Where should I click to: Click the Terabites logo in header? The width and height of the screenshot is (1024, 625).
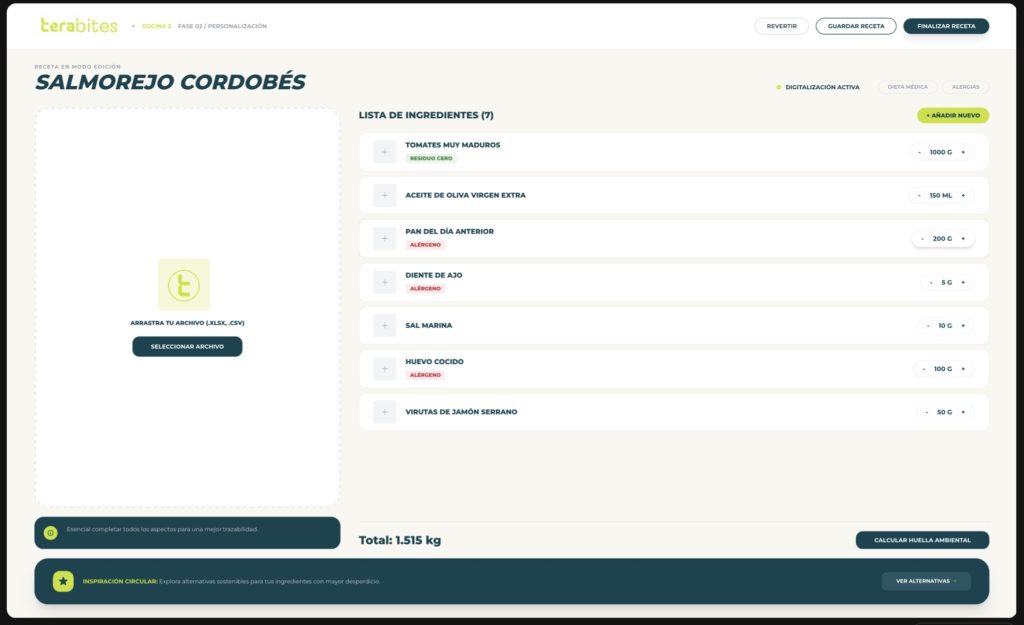pyautogui.click(x=79, y=26)
